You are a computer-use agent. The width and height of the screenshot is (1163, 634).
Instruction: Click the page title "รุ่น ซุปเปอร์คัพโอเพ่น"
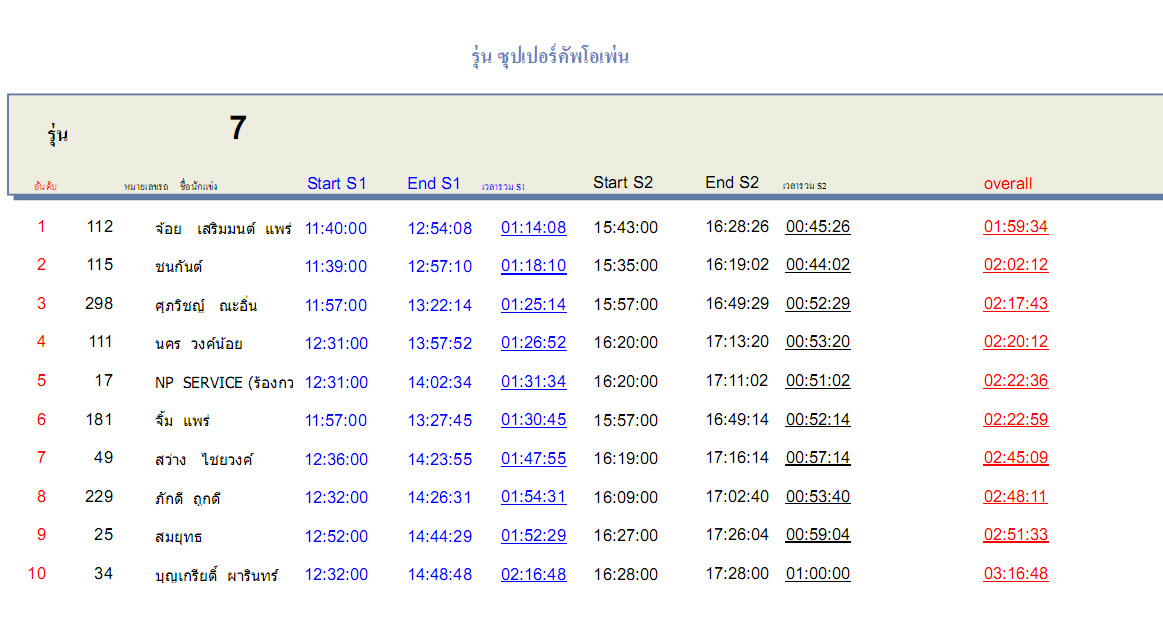[x=550, y=57]
